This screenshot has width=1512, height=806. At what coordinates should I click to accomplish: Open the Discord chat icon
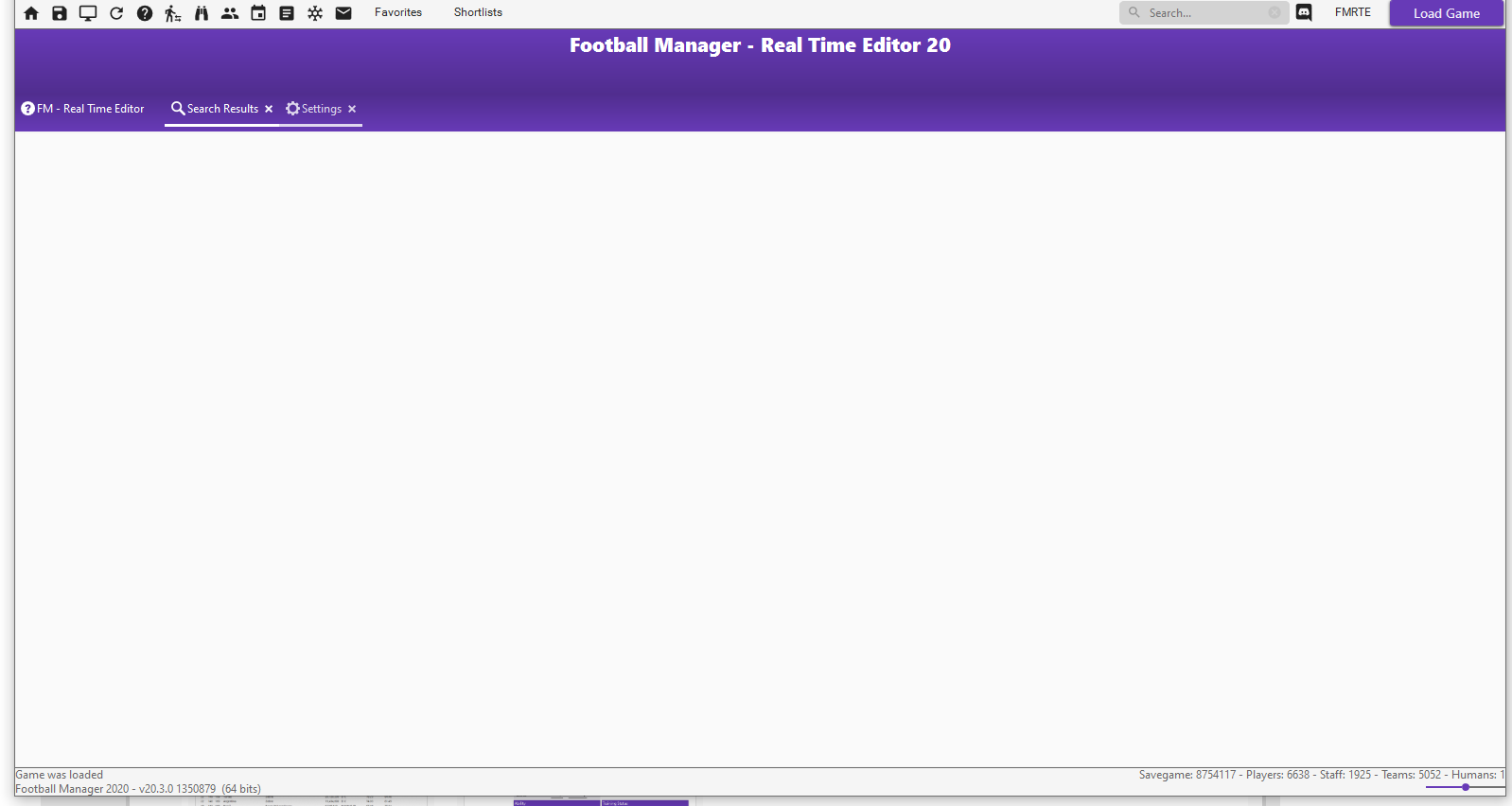pos(1304,13)
